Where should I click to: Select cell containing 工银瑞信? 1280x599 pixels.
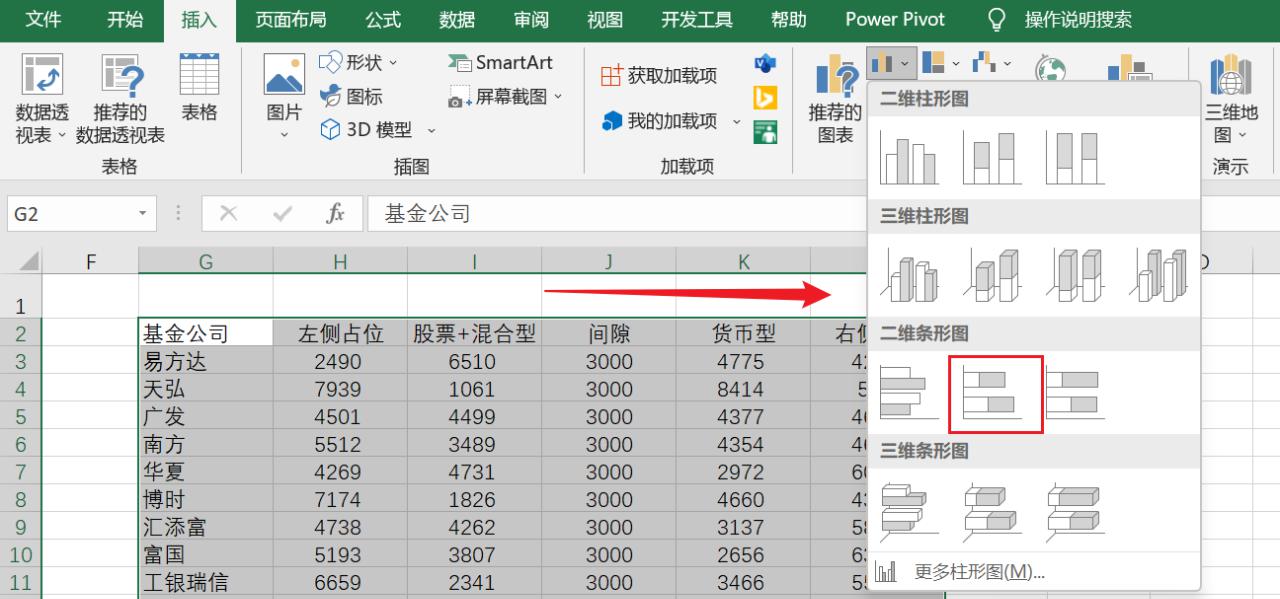pyautogui.click(x=206, y=581)
